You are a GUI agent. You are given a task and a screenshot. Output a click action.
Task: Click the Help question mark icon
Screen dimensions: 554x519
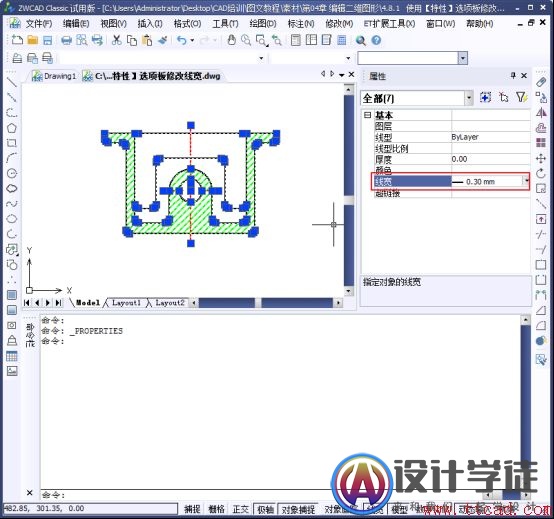coord(376,40)
